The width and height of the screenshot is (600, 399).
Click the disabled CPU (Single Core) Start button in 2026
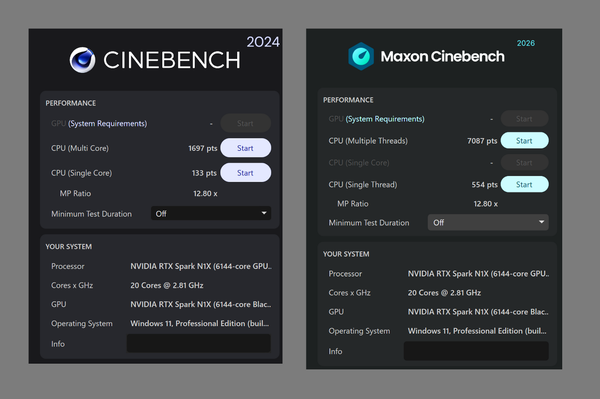[x=524, y=163]
